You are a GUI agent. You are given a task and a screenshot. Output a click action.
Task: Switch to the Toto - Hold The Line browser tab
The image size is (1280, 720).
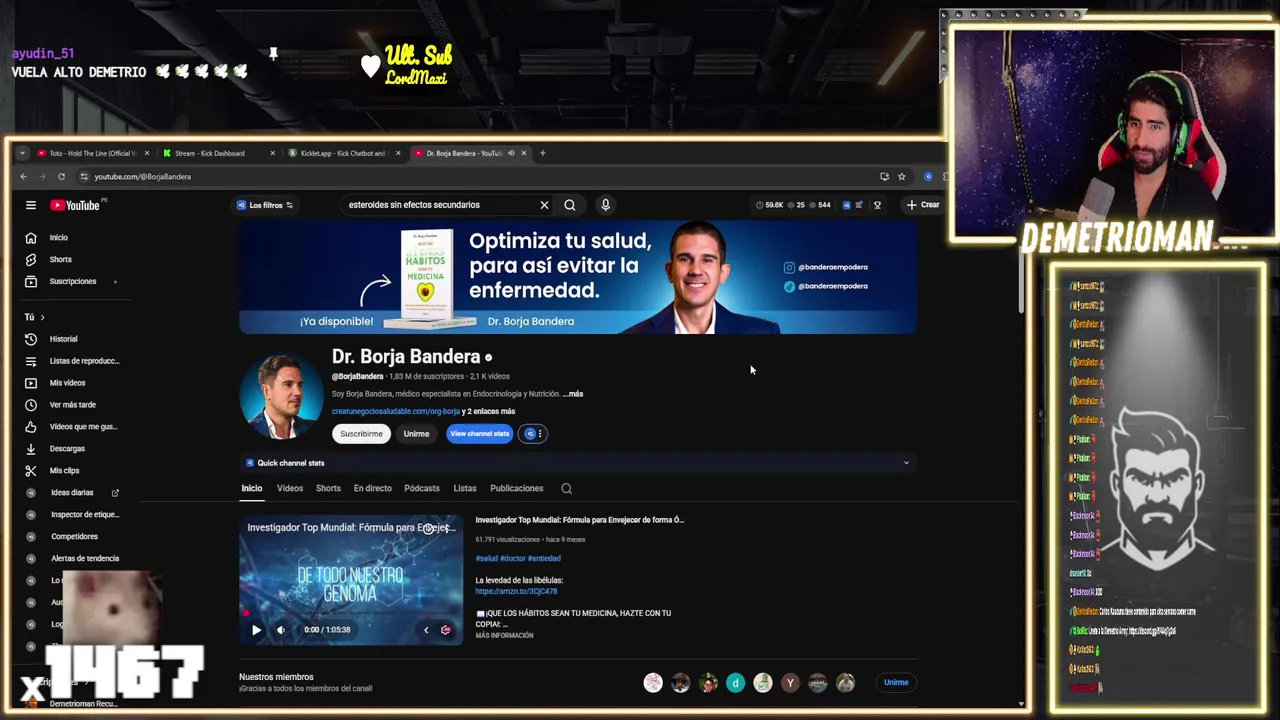click(92, 153)
